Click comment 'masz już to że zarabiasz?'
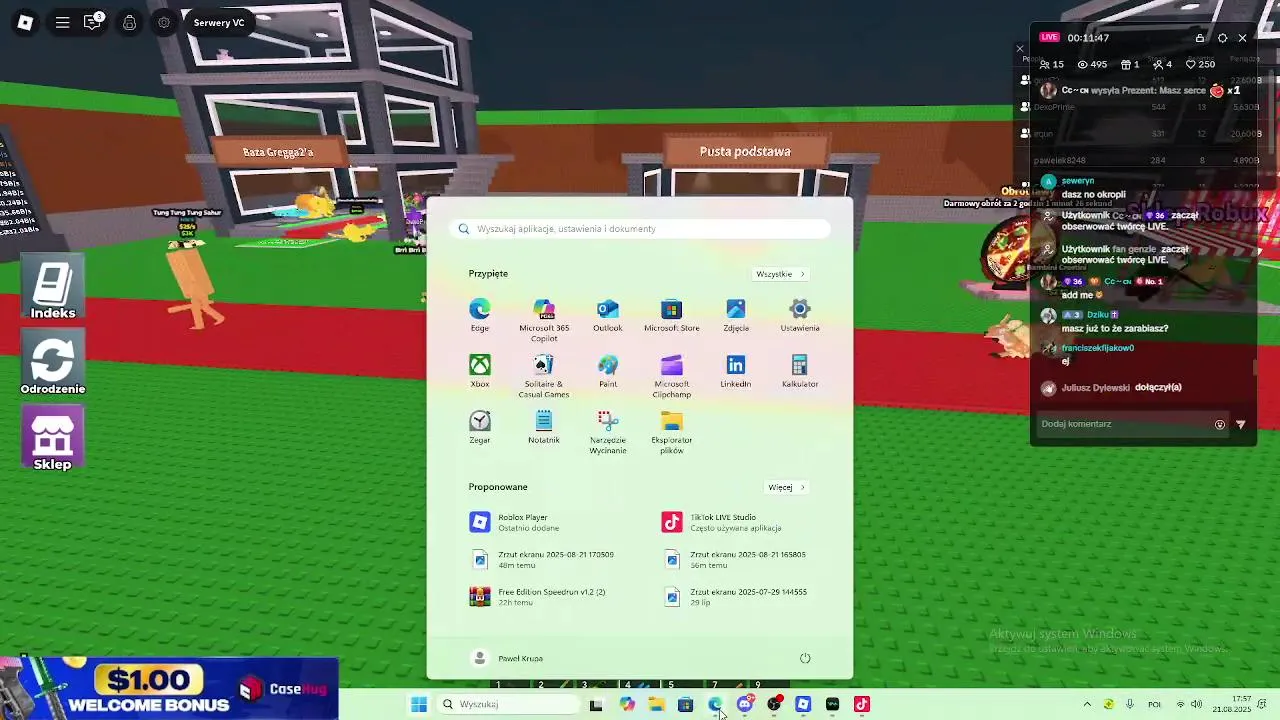 coord(1115,328)
